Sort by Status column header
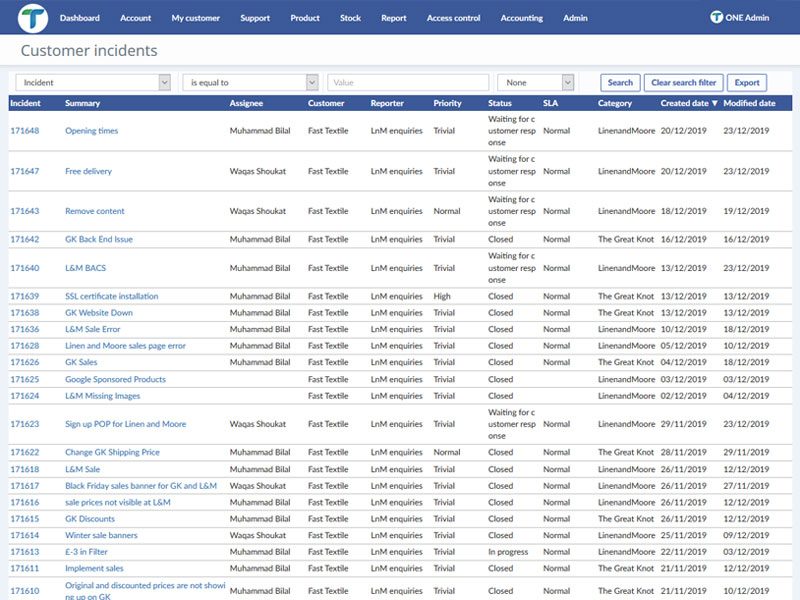 tap(499, 103)
